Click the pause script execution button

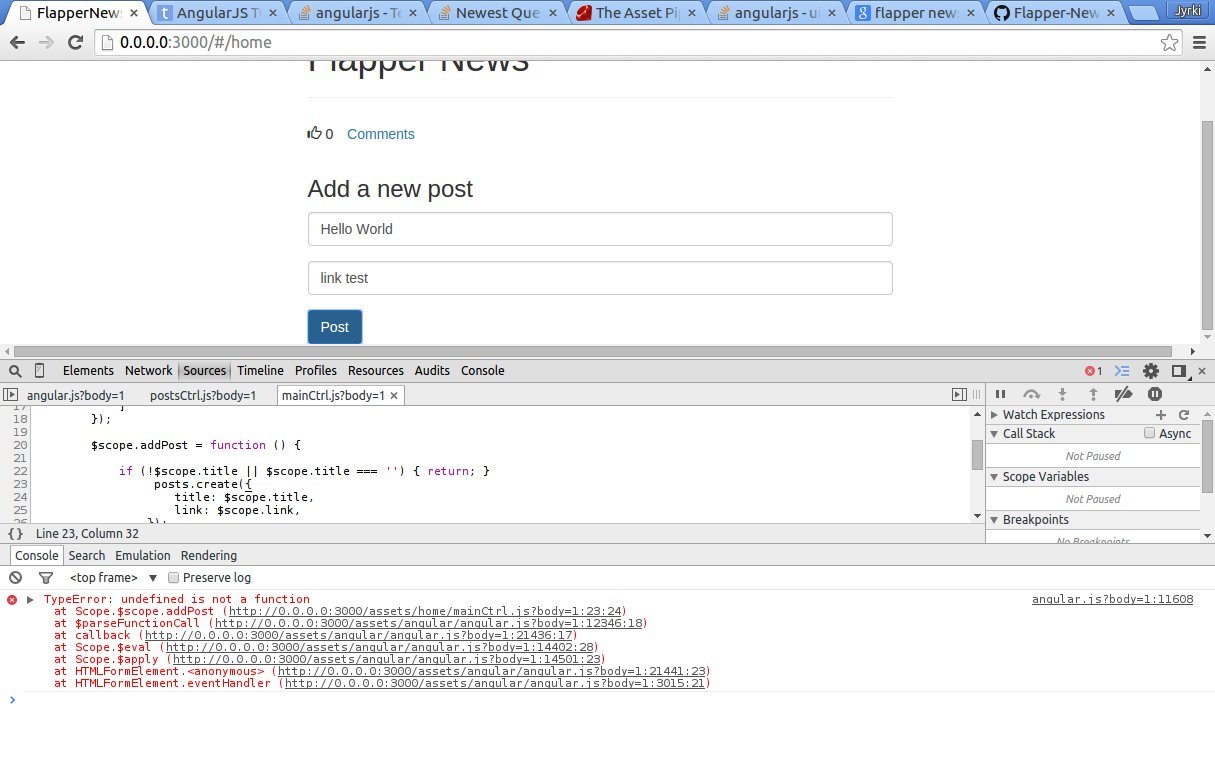1000,394
